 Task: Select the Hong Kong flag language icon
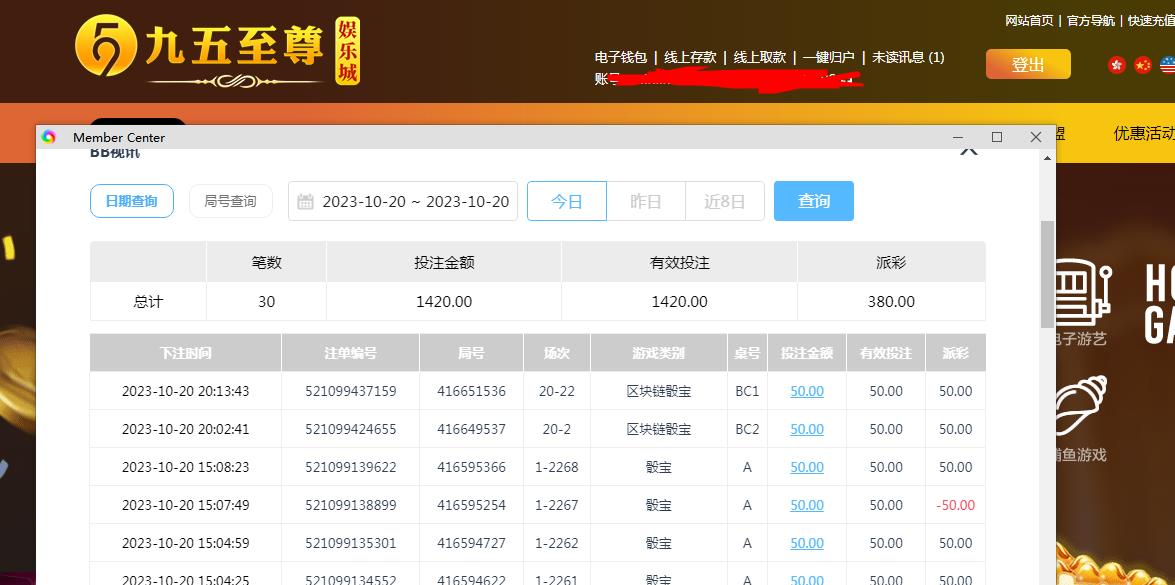[x=1117, y=65]
